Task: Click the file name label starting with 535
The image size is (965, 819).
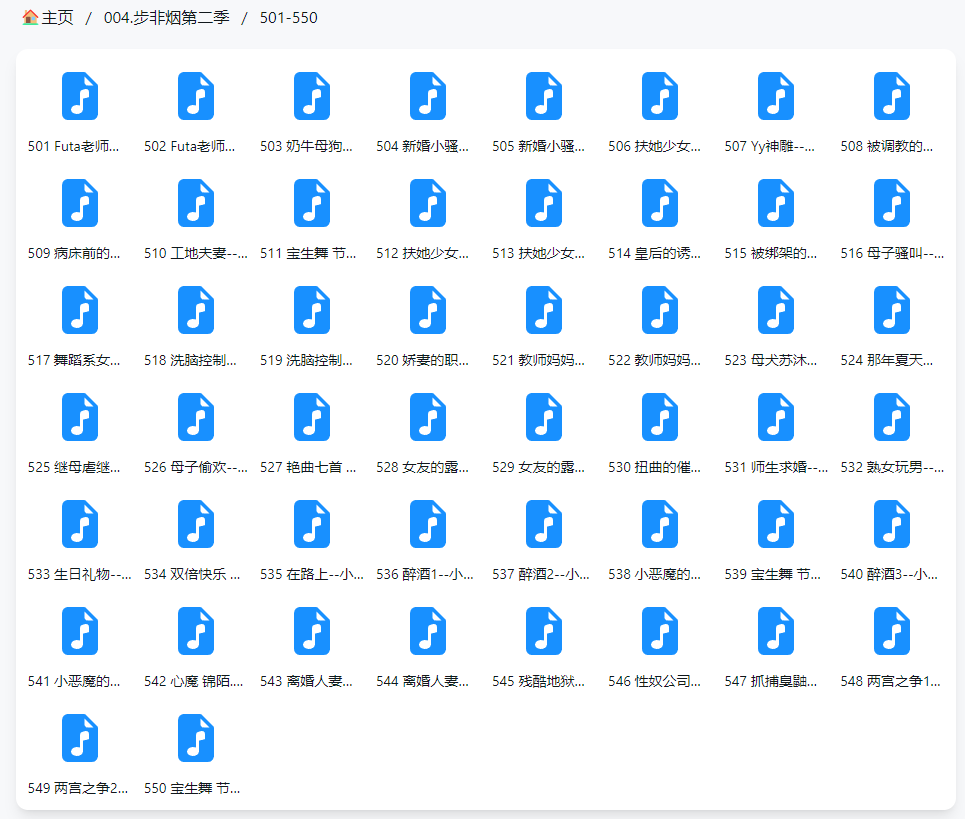Action: pos(312,574)
